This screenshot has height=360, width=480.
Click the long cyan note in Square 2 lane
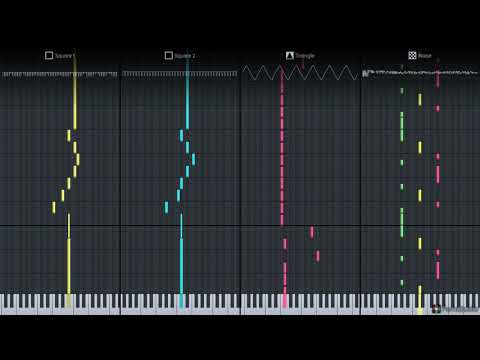pyautogui.click(x=187, y=93)
